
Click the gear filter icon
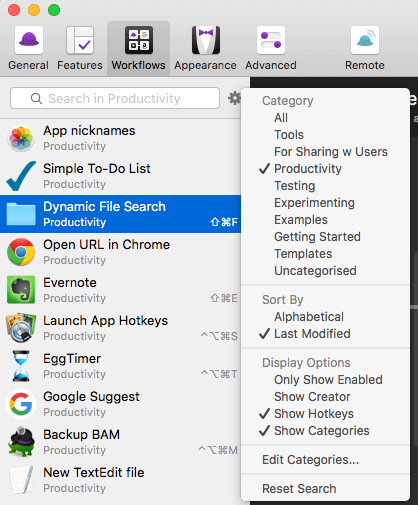pos(234,98)
